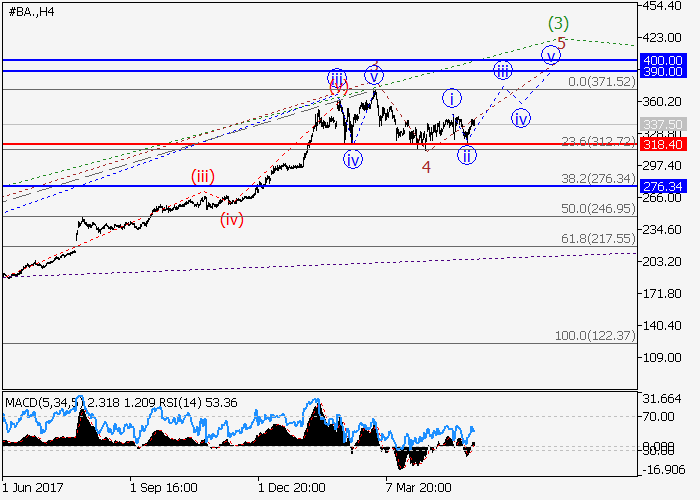Viewport: 700px width, 500px height.
Task: Click the red wave 4 label
Action: coord(426,167)
